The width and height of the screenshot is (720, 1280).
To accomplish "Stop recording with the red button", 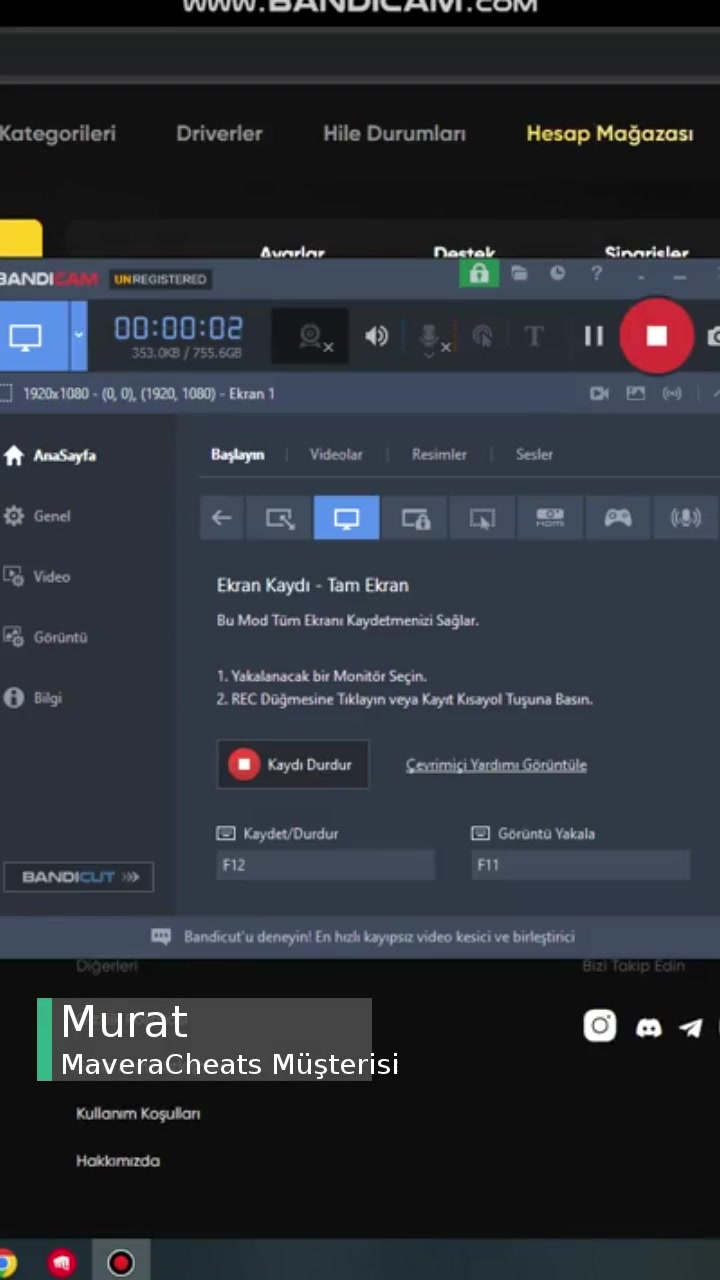I will [657, 336].
